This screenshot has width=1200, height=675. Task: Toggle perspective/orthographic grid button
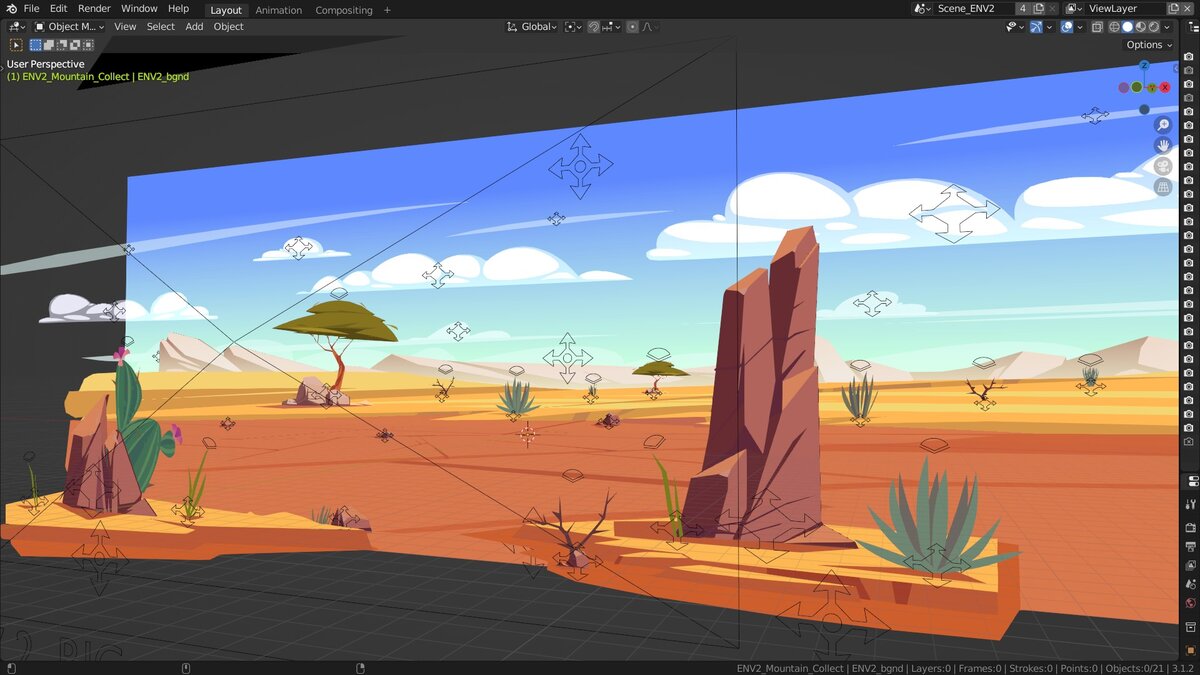[1163, 188]
